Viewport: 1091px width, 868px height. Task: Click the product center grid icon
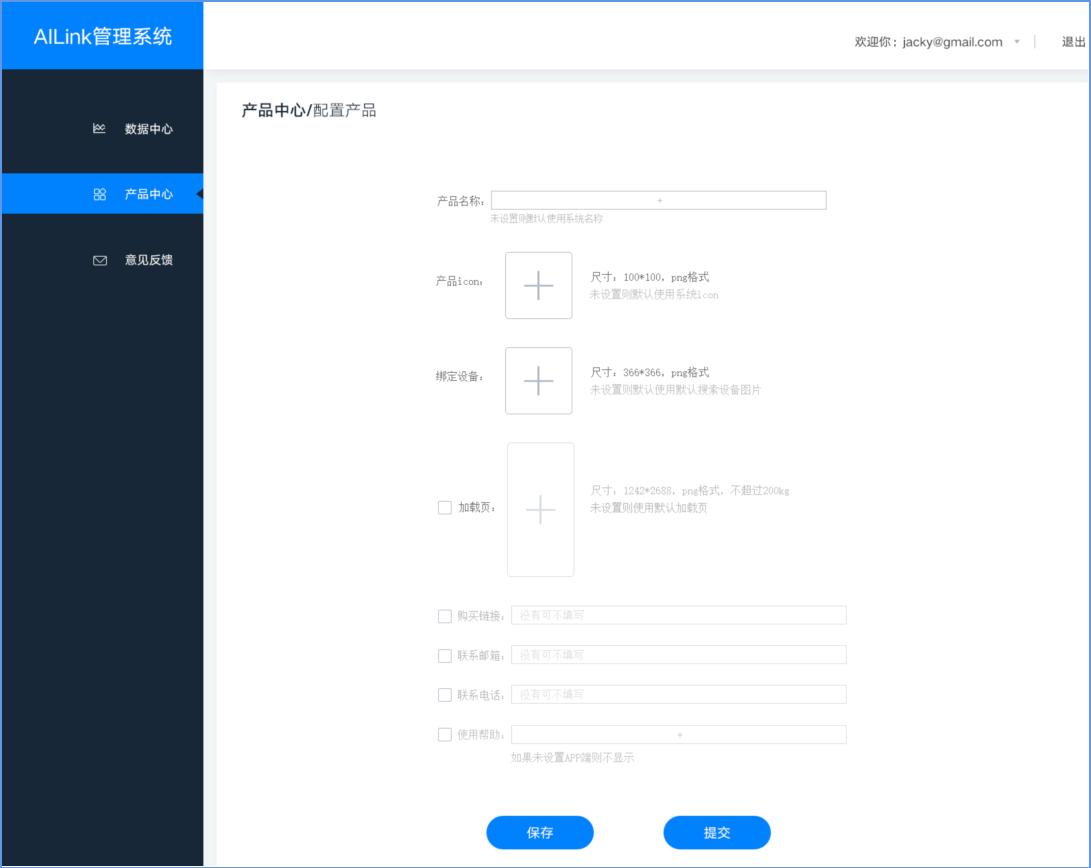point(99,194)
